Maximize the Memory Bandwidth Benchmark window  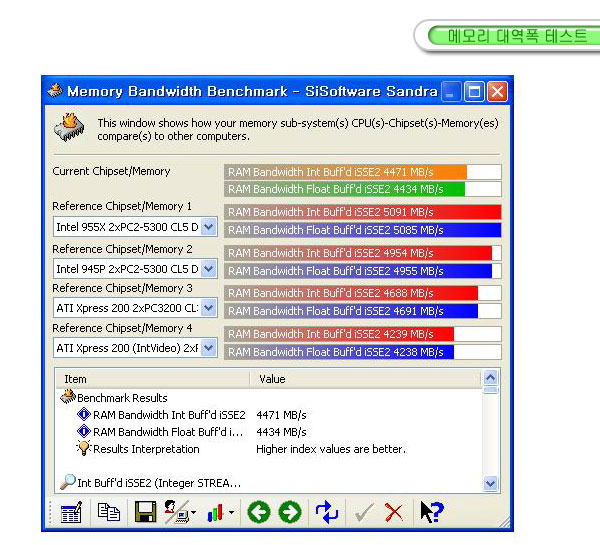[474, 91]
